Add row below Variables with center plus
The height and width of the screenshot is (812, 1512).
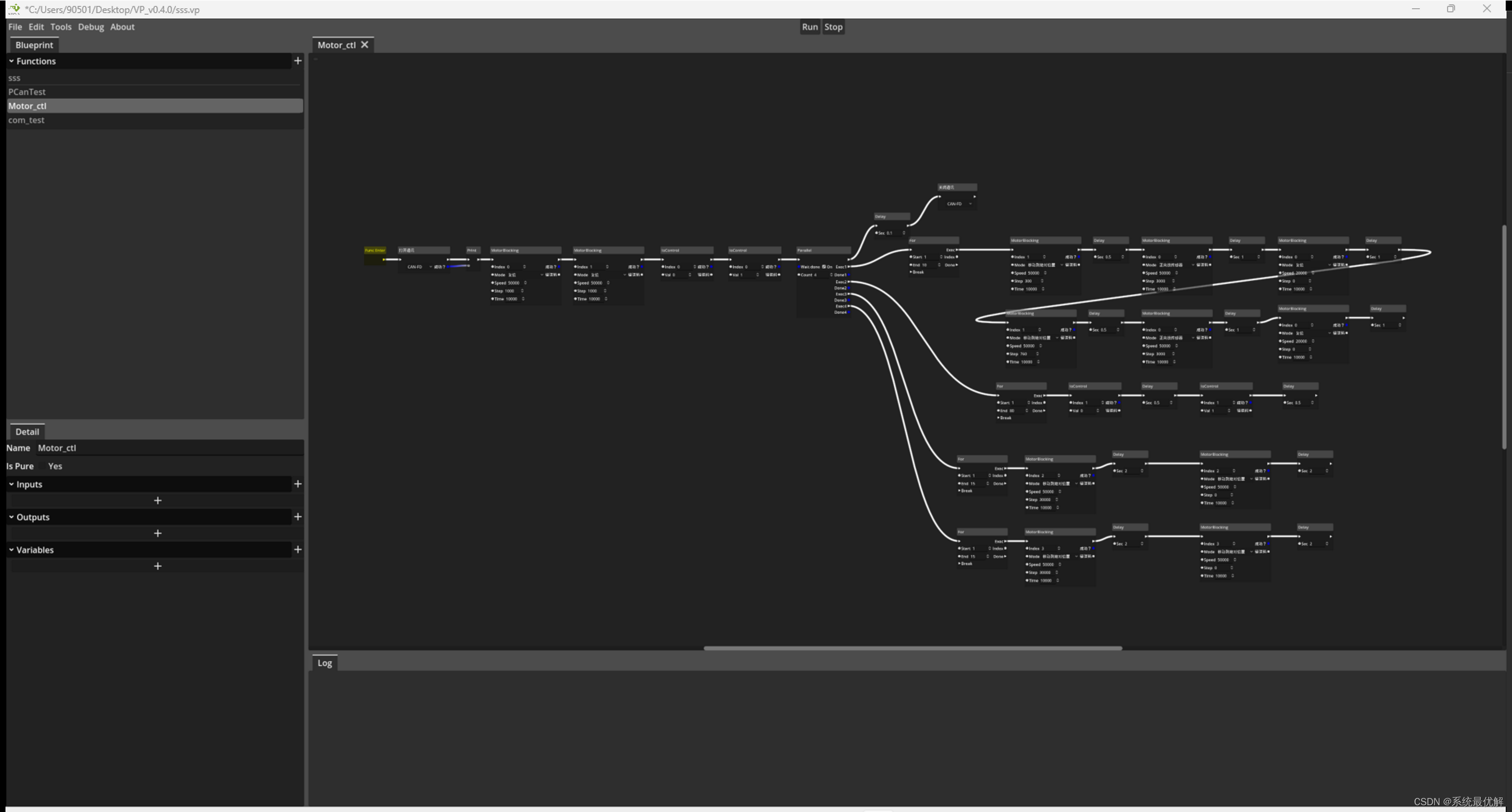pos(157,566)
